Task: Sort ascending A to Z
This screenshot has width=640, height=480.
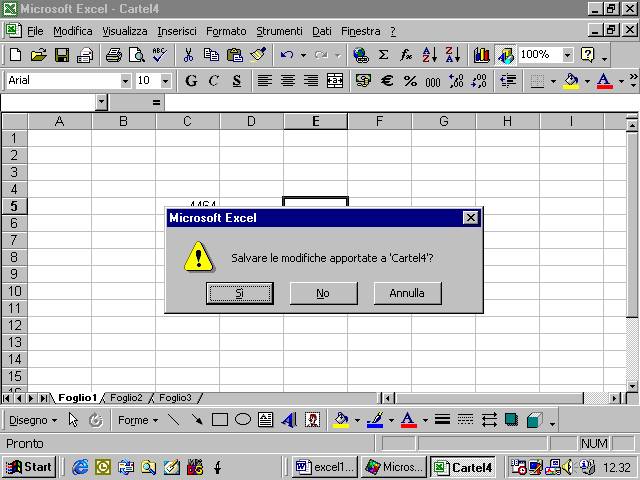Action: [429, 55]
